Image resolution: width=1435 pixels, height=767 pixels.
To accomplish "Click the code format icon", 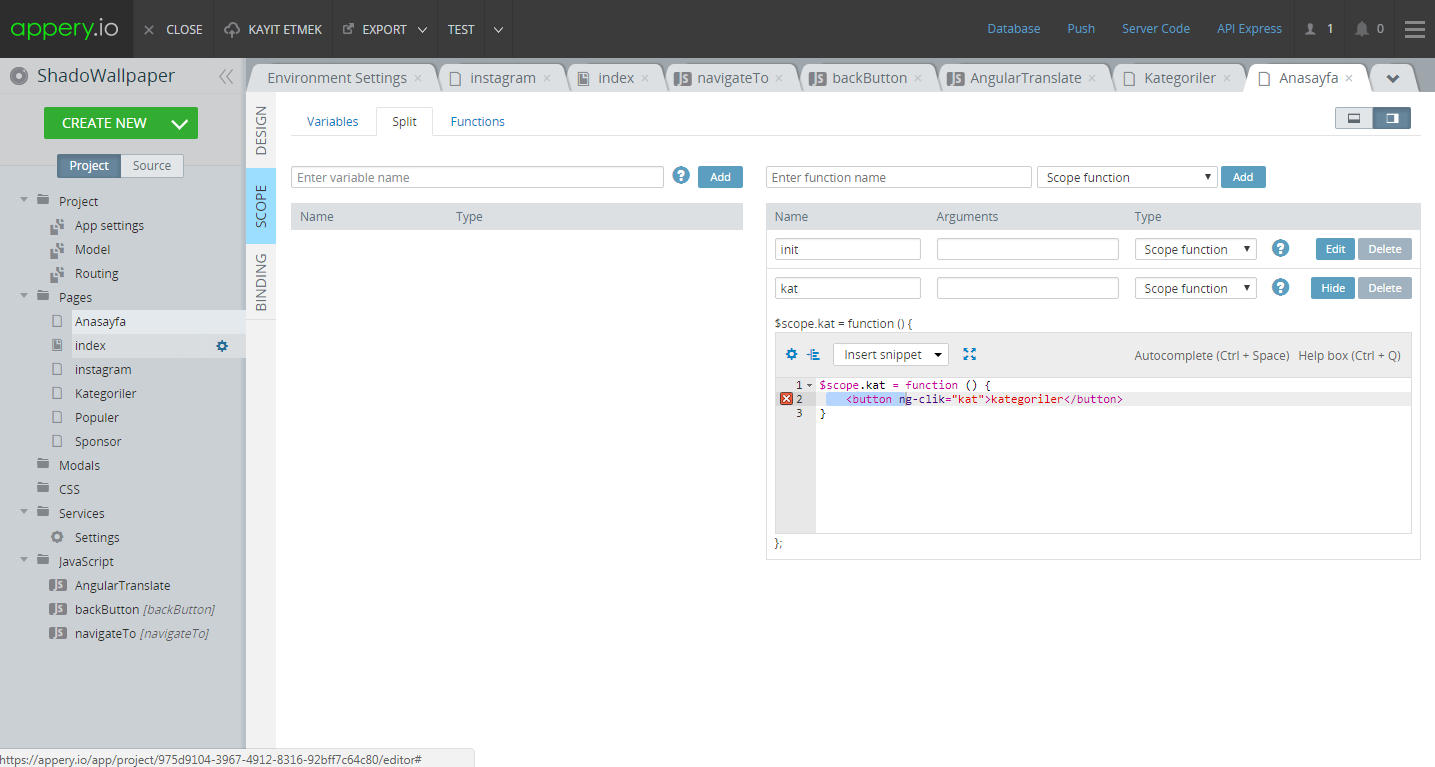I will click(x=813, y=354).
